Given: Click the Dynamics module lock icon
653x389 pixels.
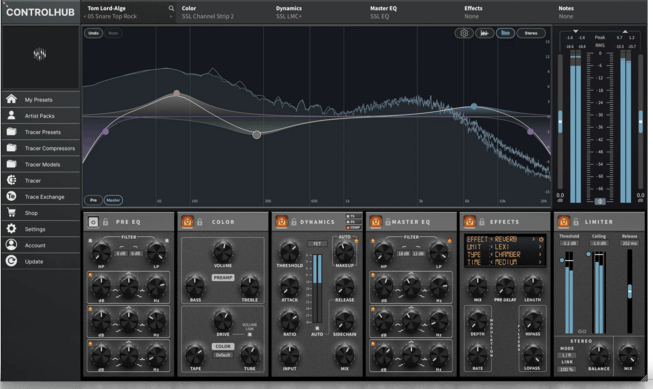Looking at the screenshot, I should (x=294, y=222).
